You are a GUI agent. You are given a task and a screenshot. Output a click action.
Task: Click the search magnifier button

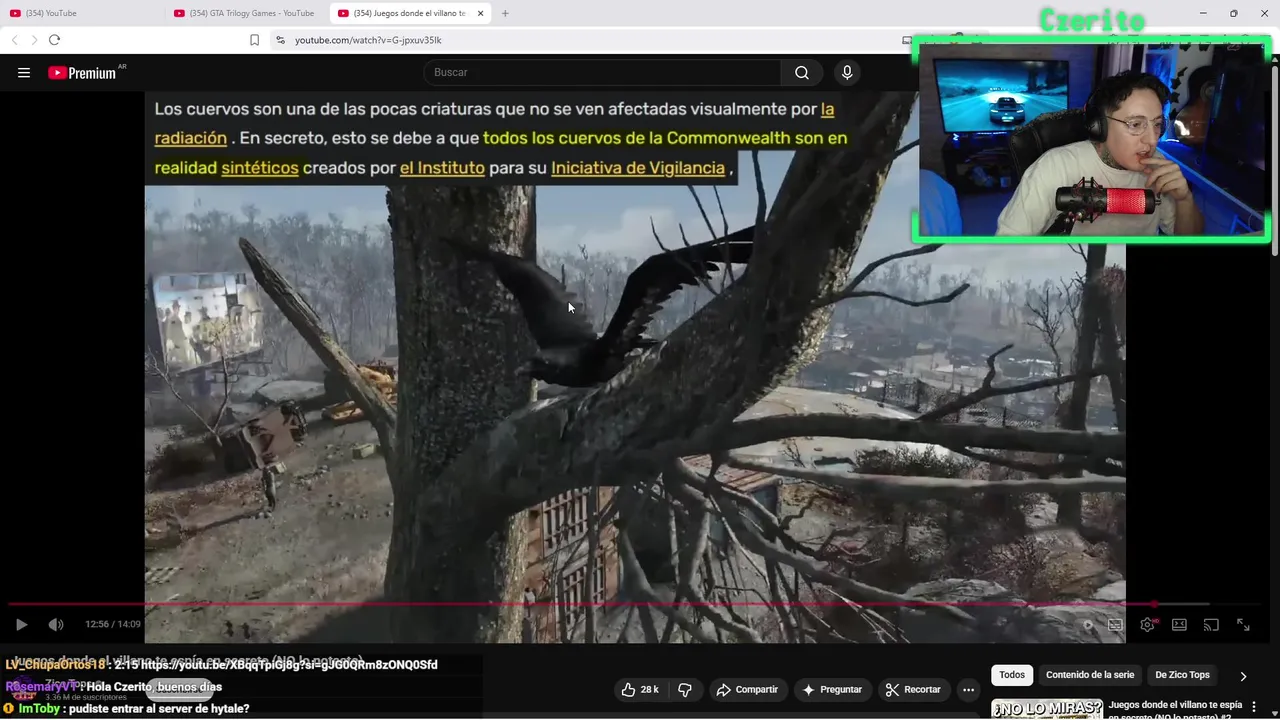(802, 73)
